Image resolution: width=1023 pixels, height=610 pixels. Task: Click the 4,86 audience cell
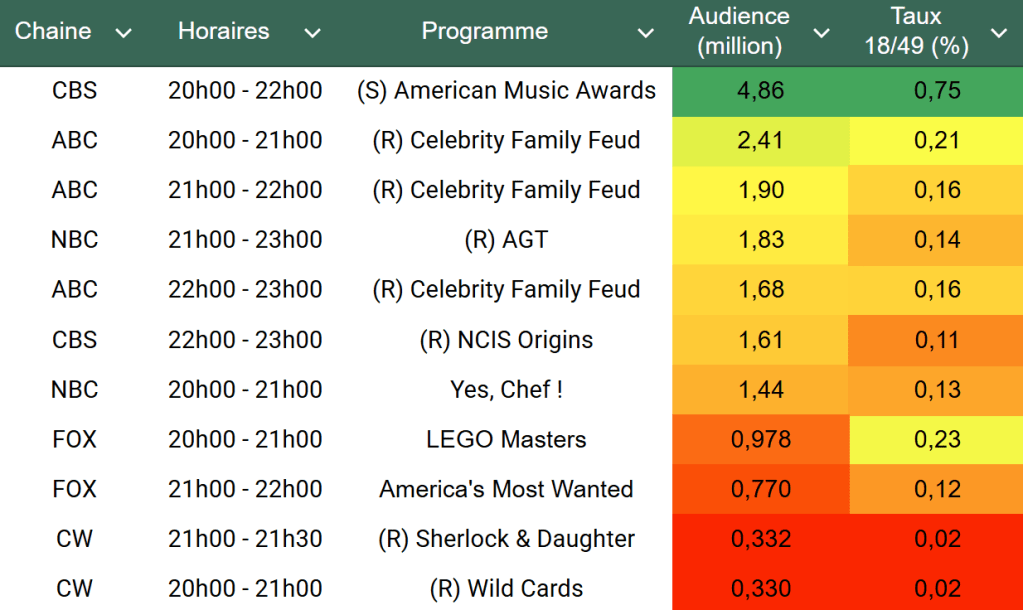pyautogui.click(x=760, y=91)
